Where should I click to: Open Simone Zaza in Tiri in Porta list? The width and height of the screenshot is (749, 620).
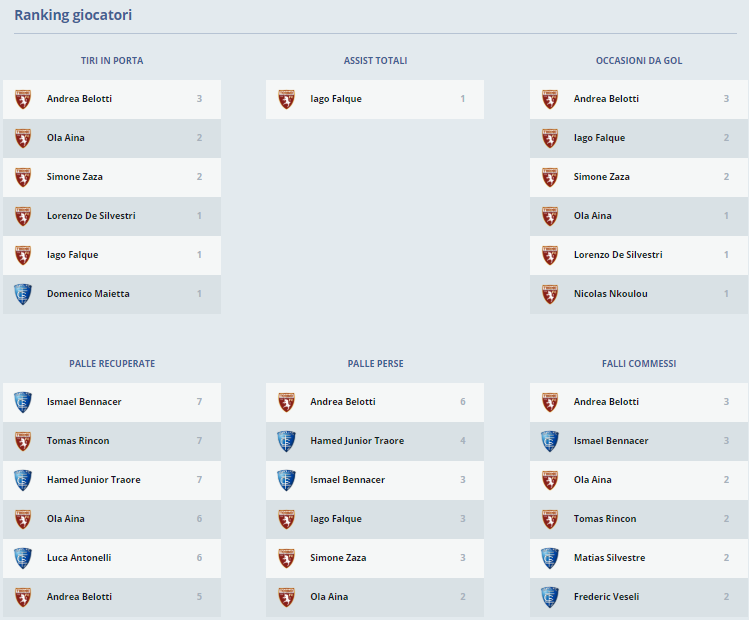point(75,177)
